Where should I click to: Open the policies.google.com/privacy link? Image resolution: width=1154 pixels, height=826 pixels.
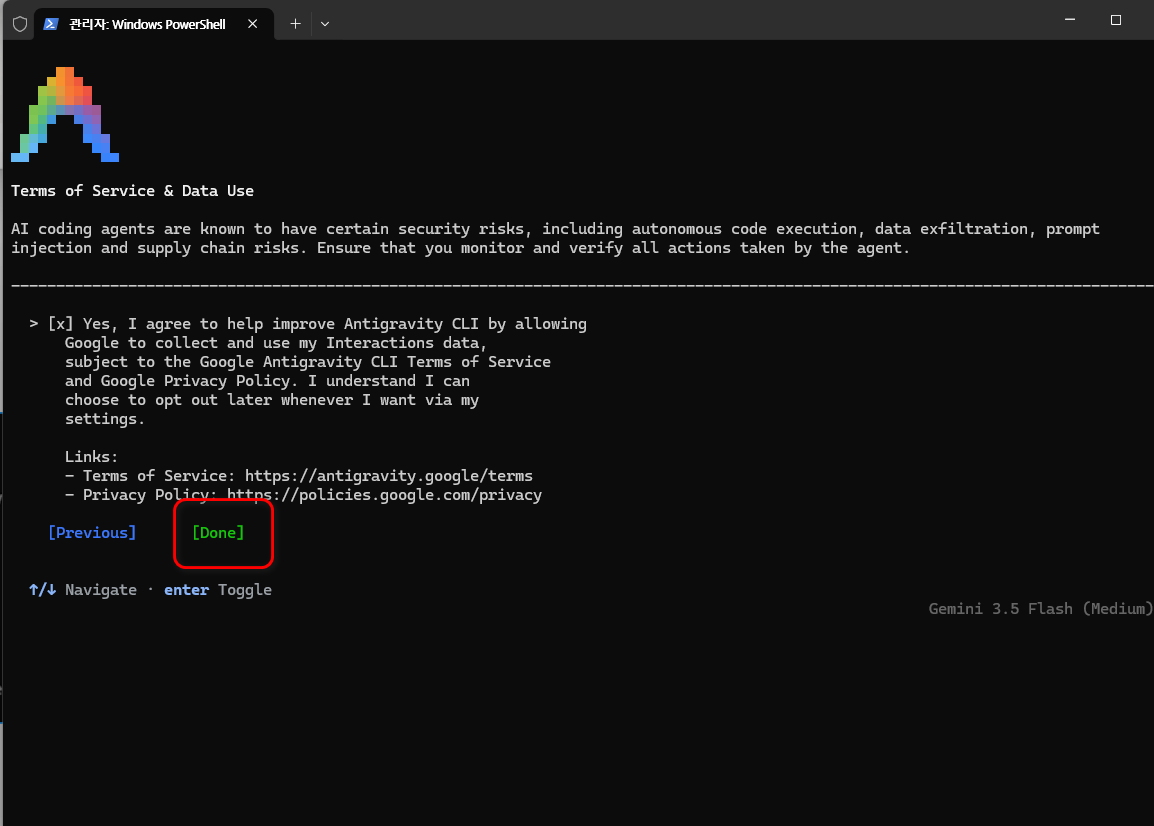click(384, 495)
